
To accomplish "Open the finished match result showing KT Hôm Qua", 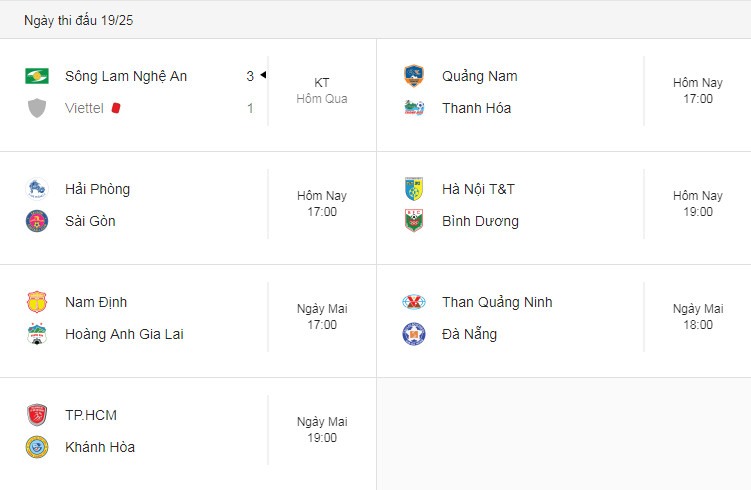I will (322, 91).
